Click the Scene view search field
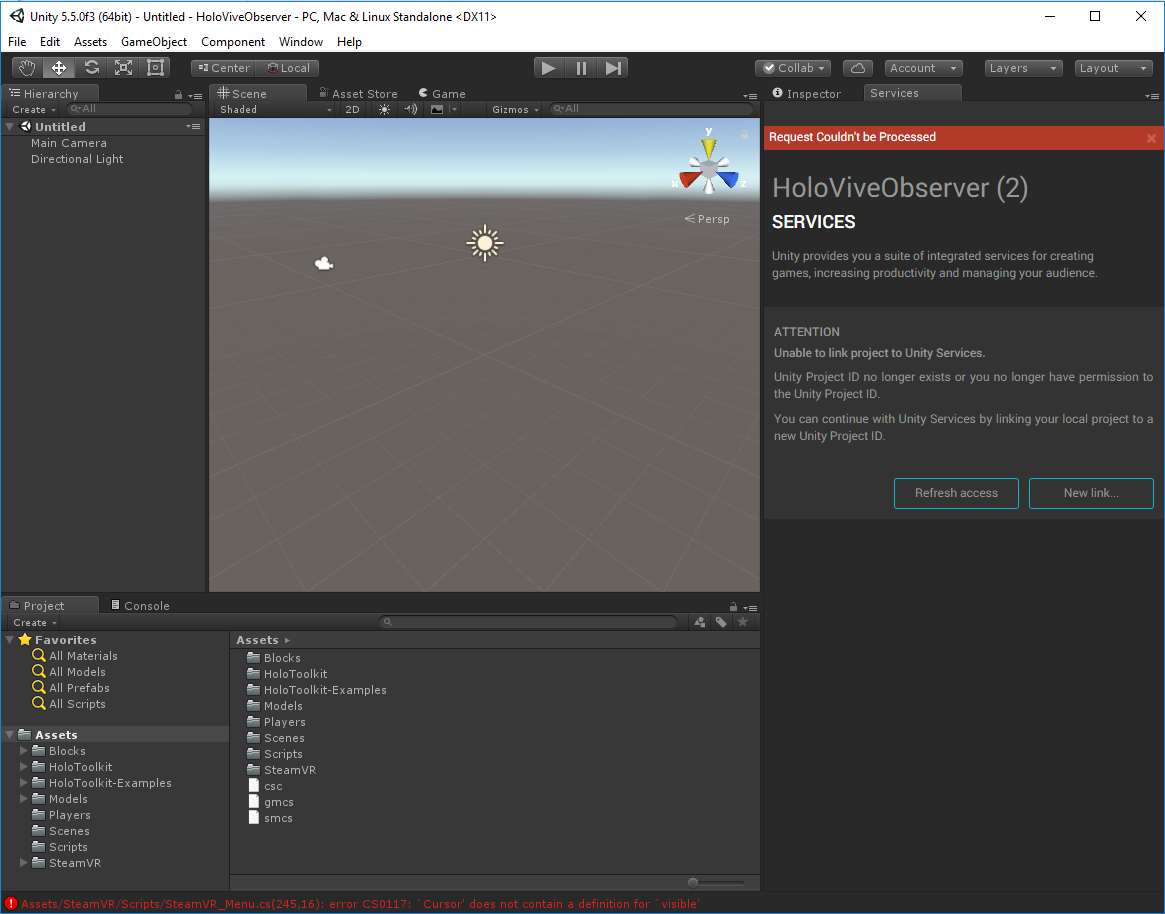The width and height of the screenshot is (1165, 914). click(650, 109)
